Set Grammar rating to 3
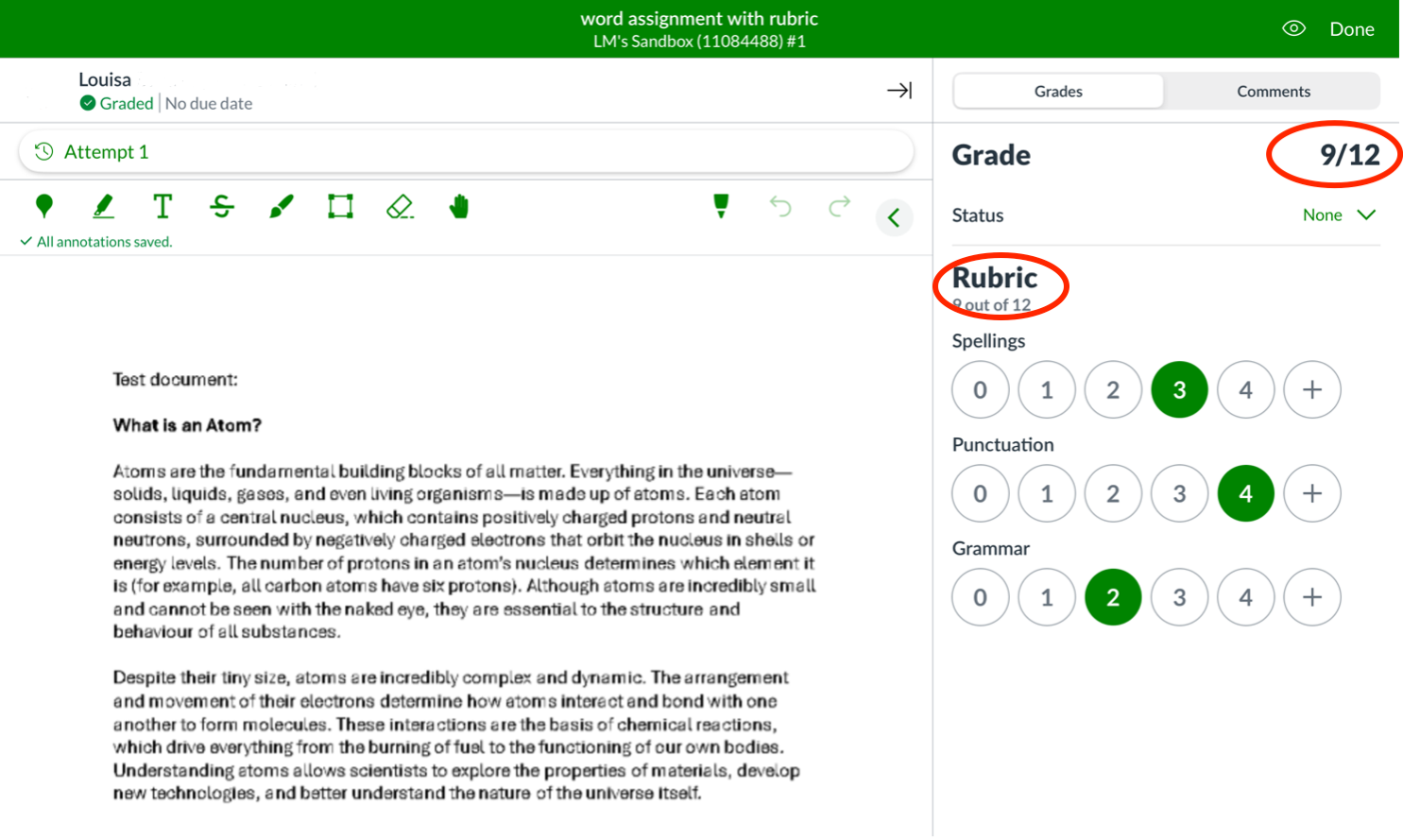The height and width of the screenshot is (840, 1403). pyautogui.click(x=1179, y=597)
